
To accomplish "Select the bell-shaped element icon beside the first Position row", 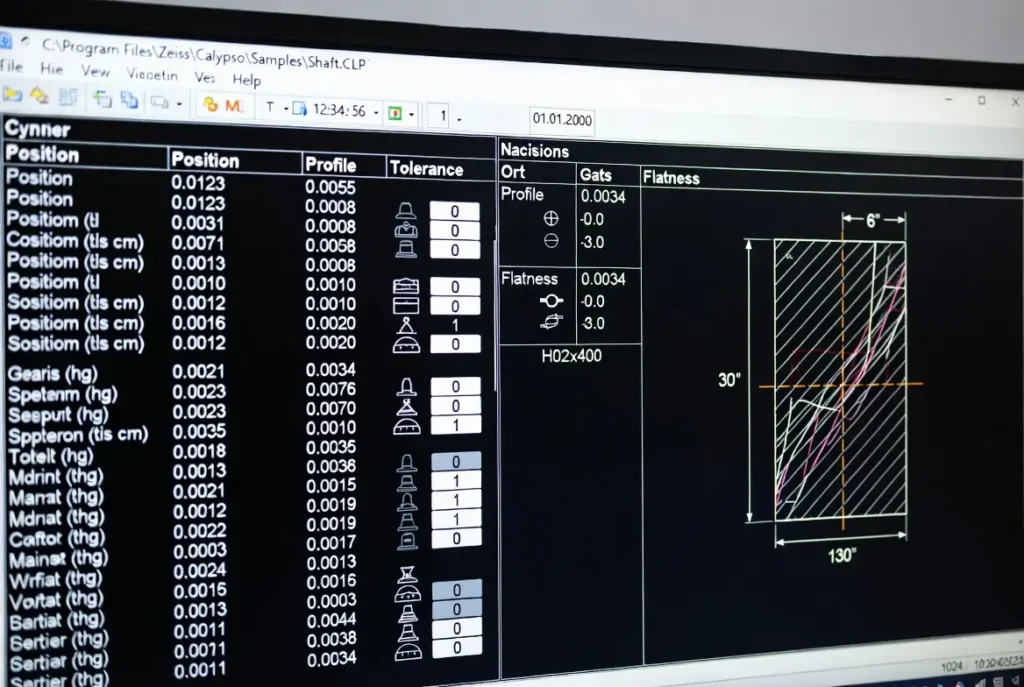I will point(406,212).
